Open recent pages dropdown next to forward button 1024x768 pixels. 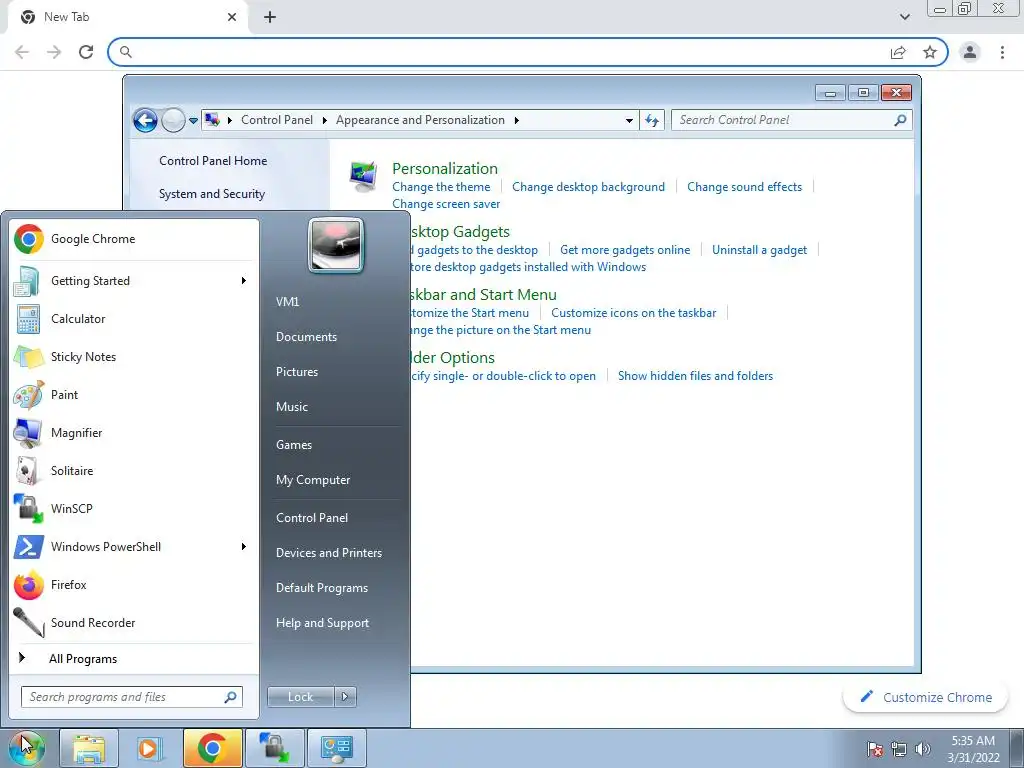point(193,121)
